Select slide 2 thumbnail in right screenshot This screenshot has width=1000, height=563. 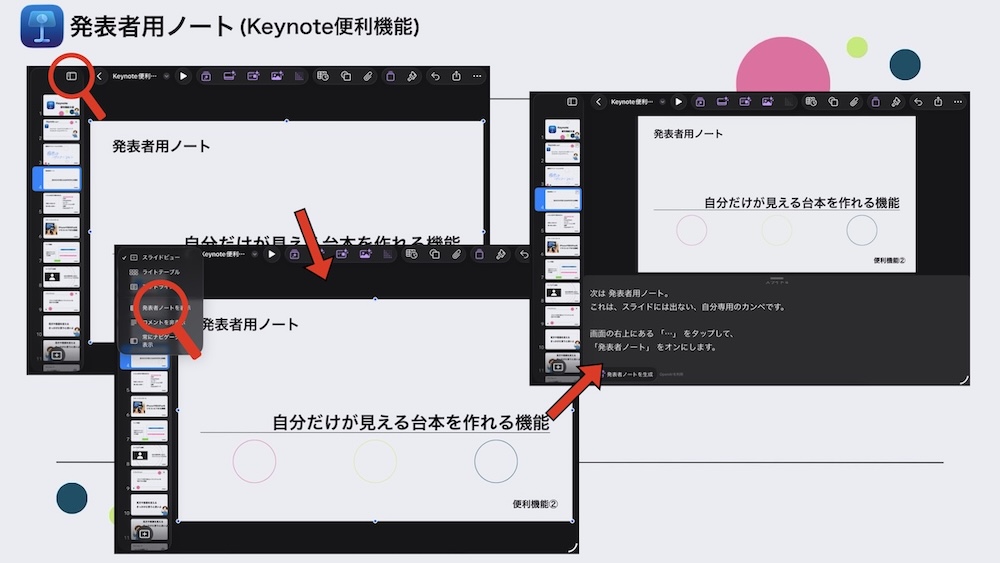coord(562,153)
